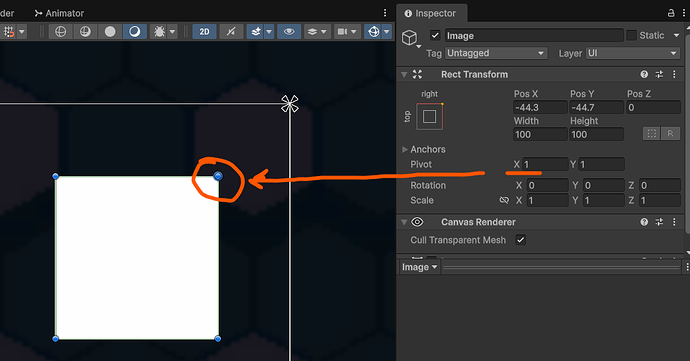The image size is (690, 361).
Task: Open the grid snapping options dropdown arrow
Action: [22, 32]
